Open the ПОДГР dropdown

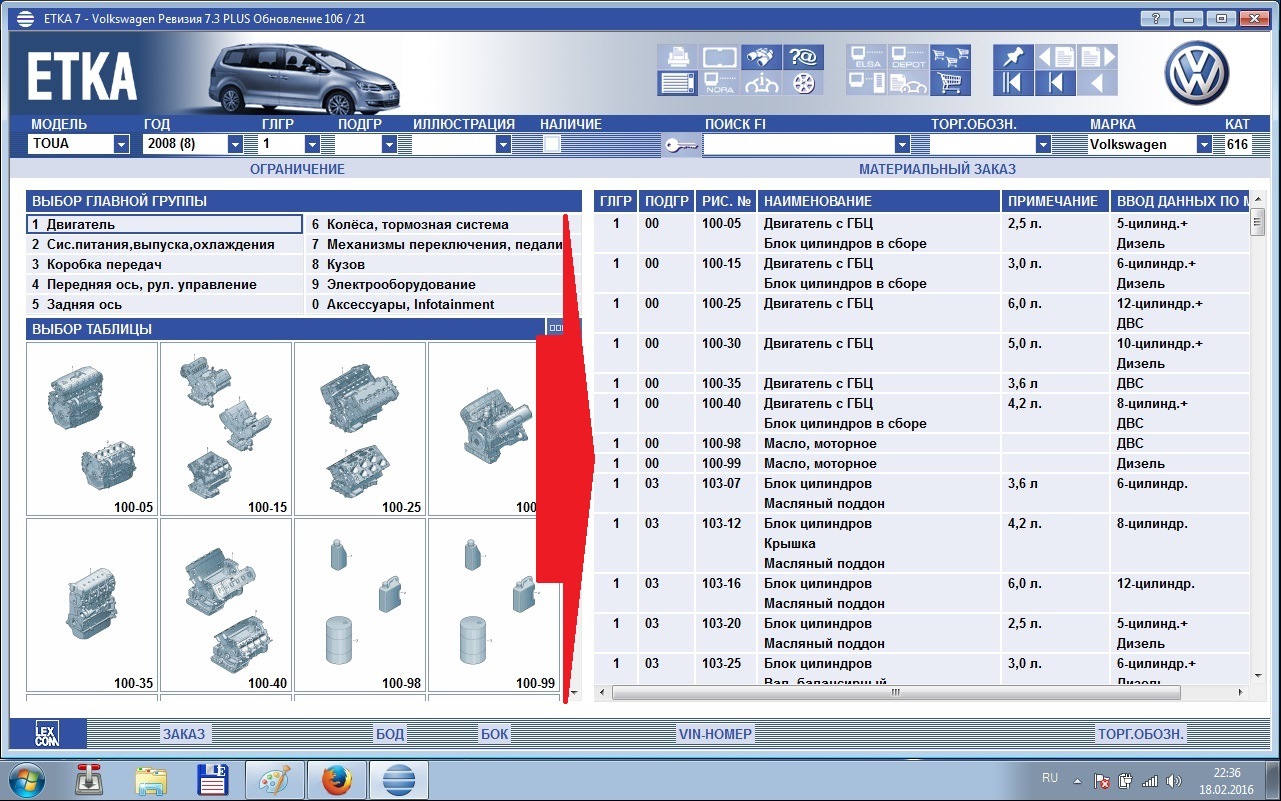click(x=389, y=144)
